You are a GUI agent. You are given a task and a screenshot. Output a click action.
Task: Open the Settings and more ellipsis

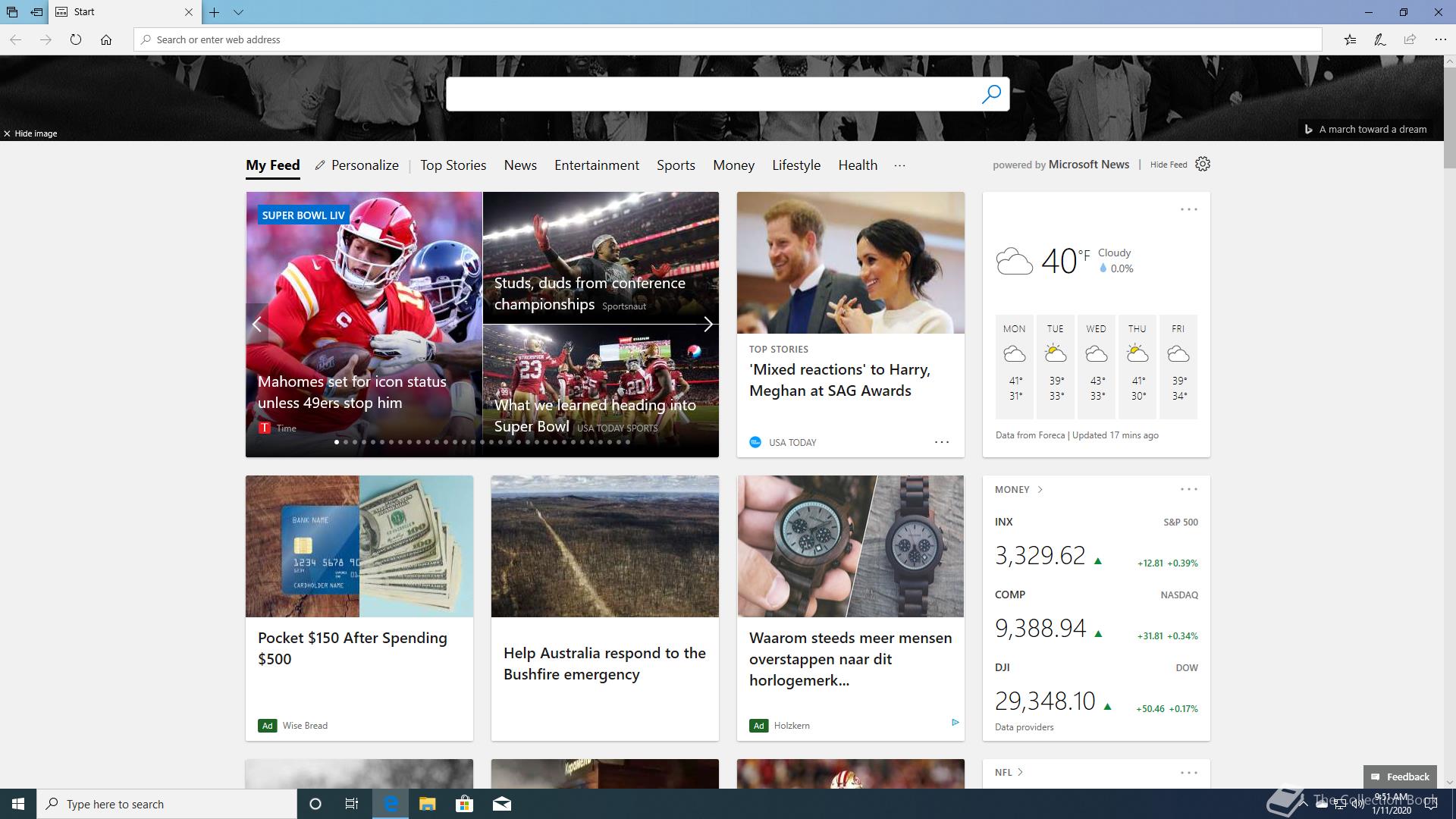(x=1440, y=39)
